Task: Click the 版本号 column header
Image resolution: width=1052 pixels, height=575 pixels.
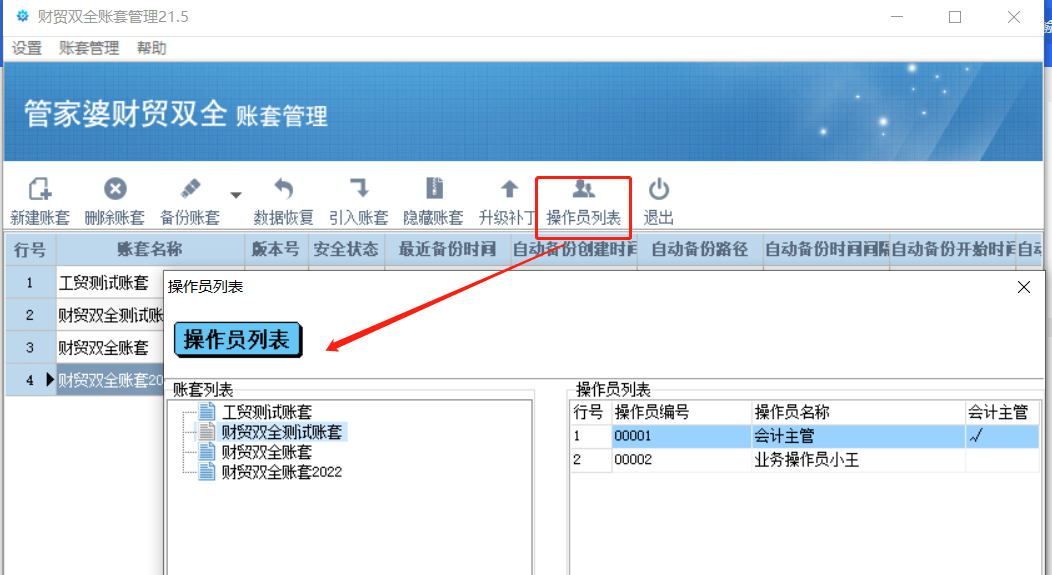Action: 276,250
